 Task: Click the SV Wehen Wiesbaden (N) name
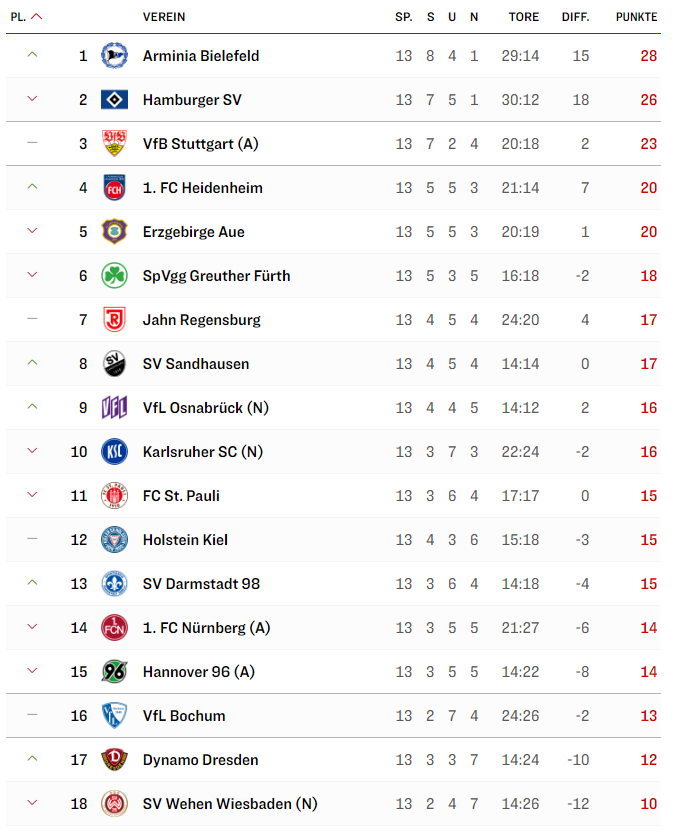click(230, 804)
